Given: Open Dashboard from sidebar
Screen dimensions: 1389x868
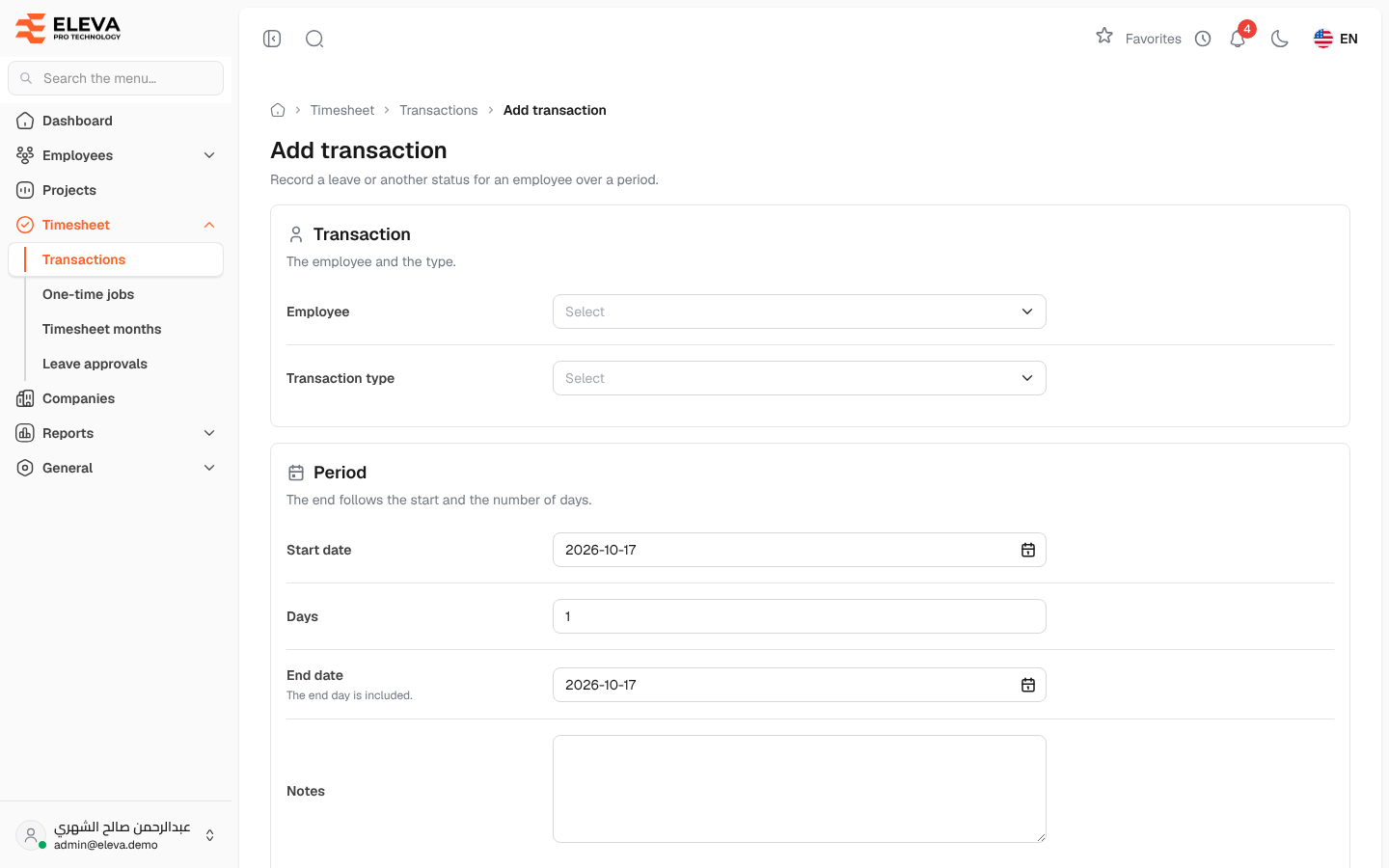Looking at the screenshot, I should pos(116,121).
